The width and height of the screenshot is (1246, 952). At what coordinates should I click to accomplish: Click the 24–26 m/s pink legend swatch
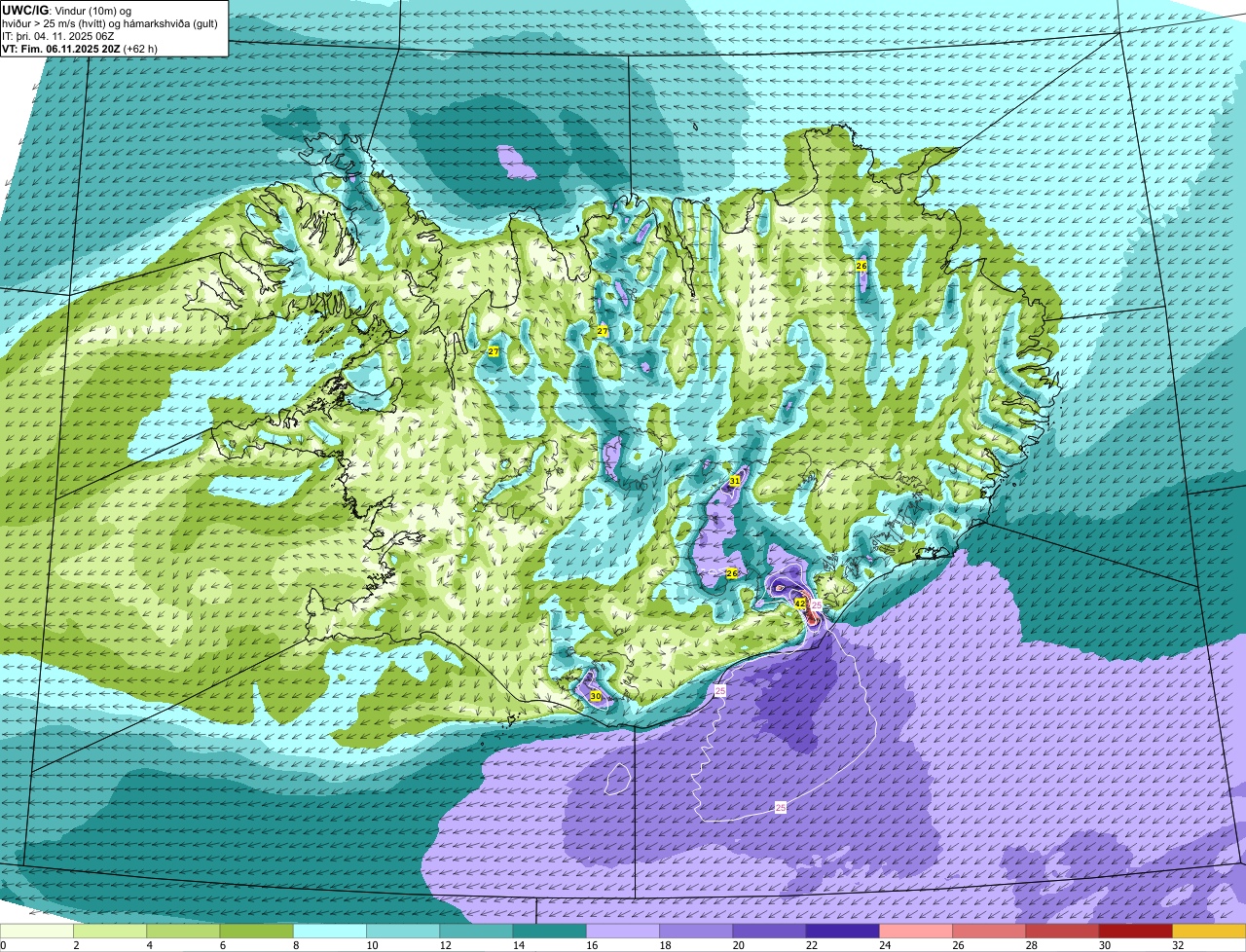coord(916,931)
